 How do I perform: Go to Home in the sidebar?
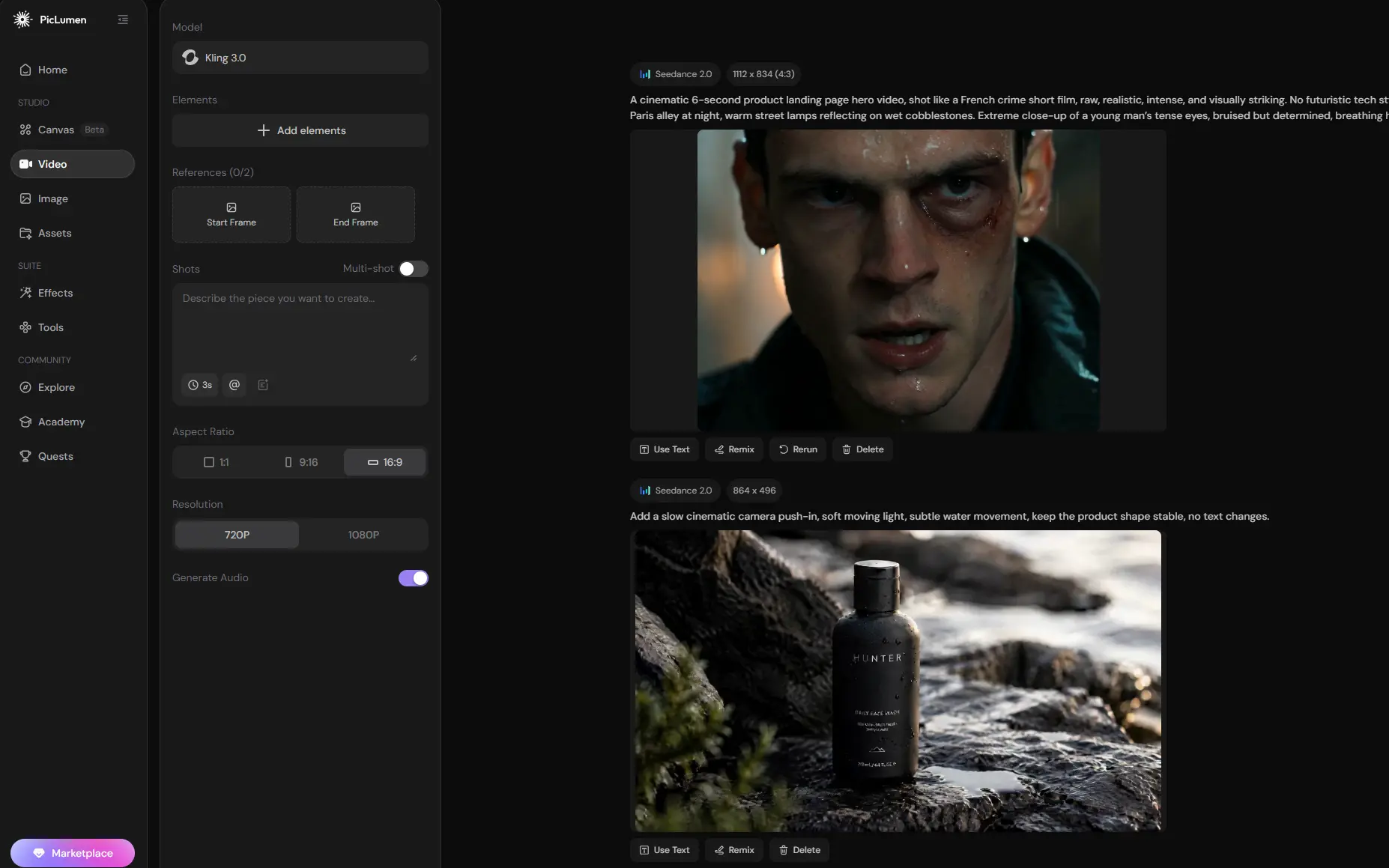click(x=73, y=70)
